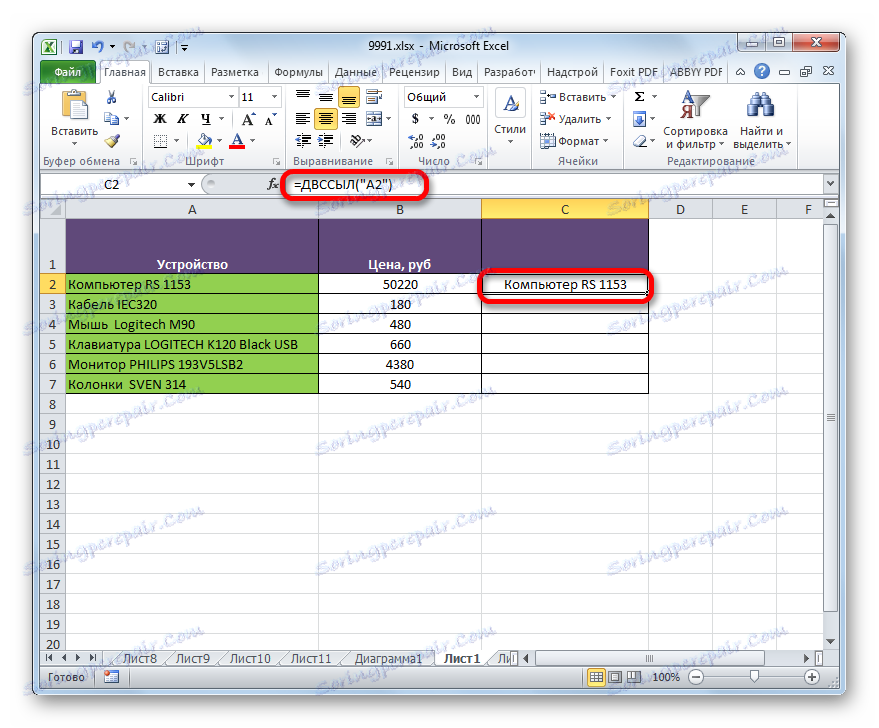Toggle bottom vertical alignment
Viewport: 879px width, 728px height.
point(349,98)
